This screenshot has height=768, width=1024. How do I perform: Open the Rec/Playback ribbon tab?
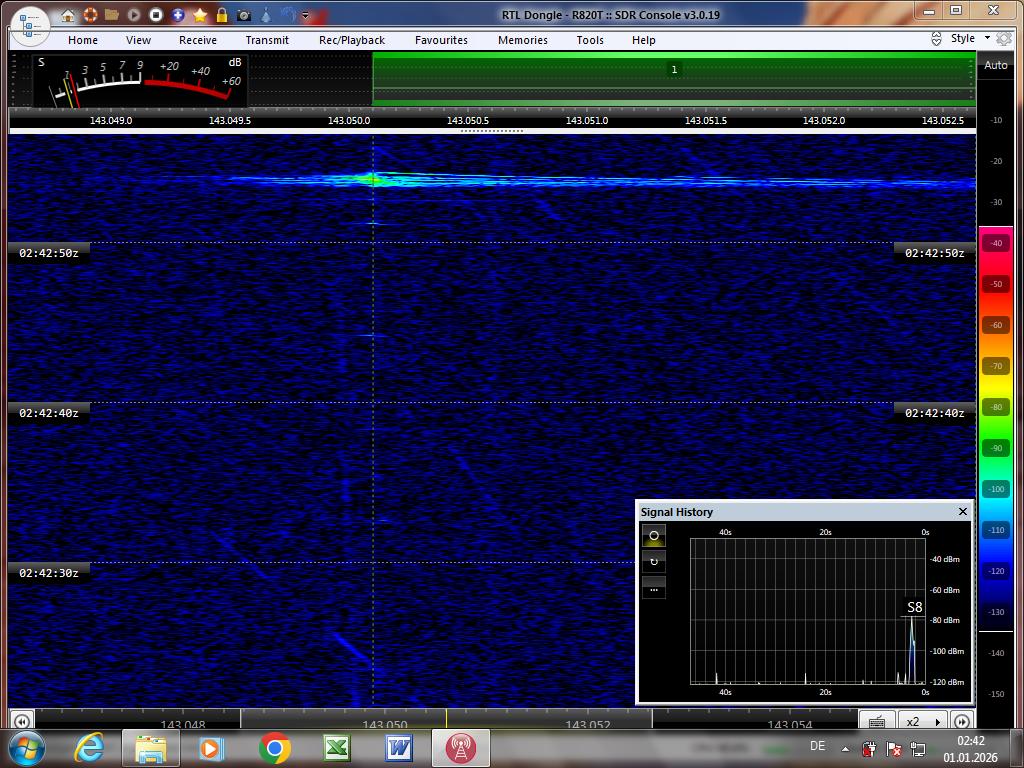(352, 40)
